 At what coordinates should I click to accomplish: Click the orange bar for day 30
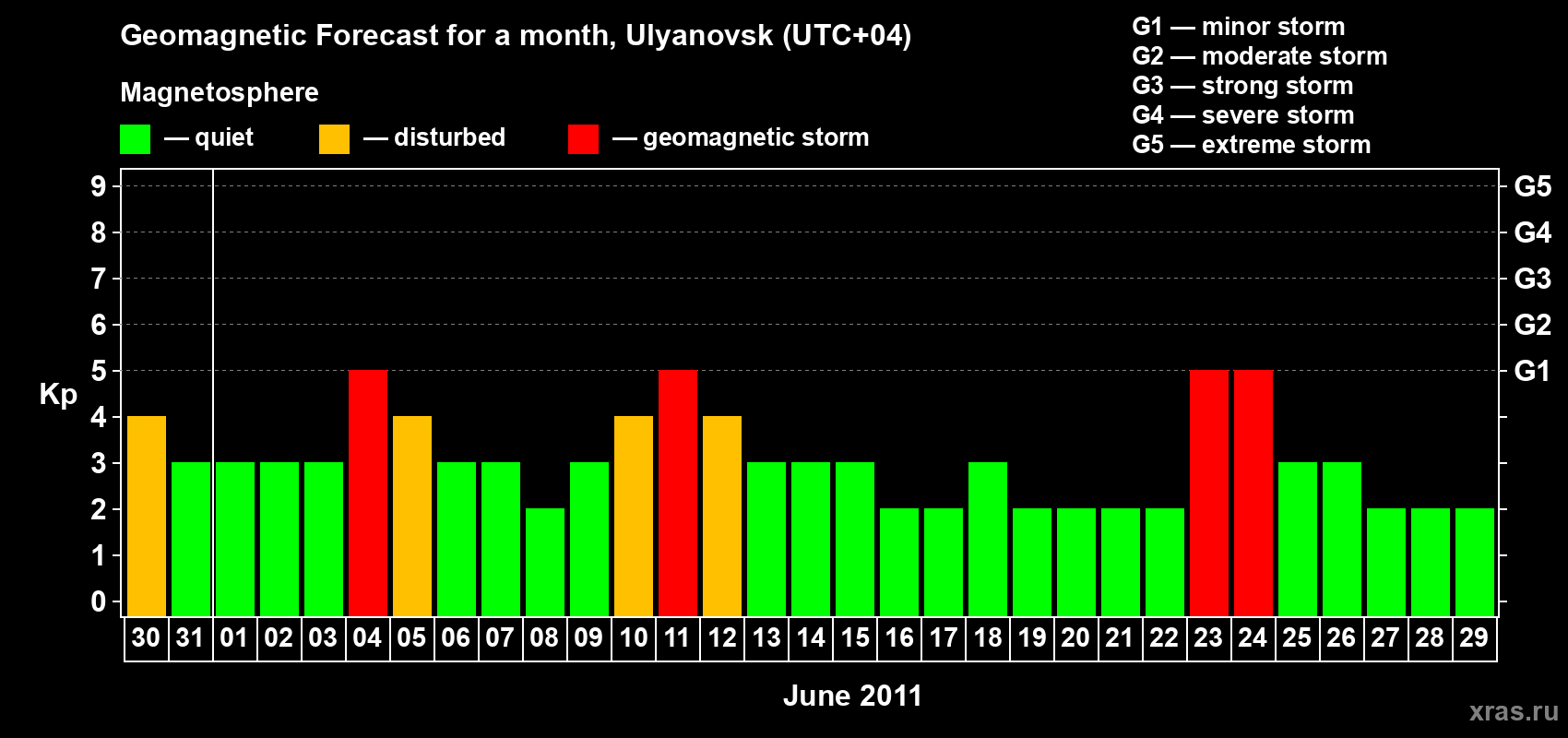coord(147,516)
